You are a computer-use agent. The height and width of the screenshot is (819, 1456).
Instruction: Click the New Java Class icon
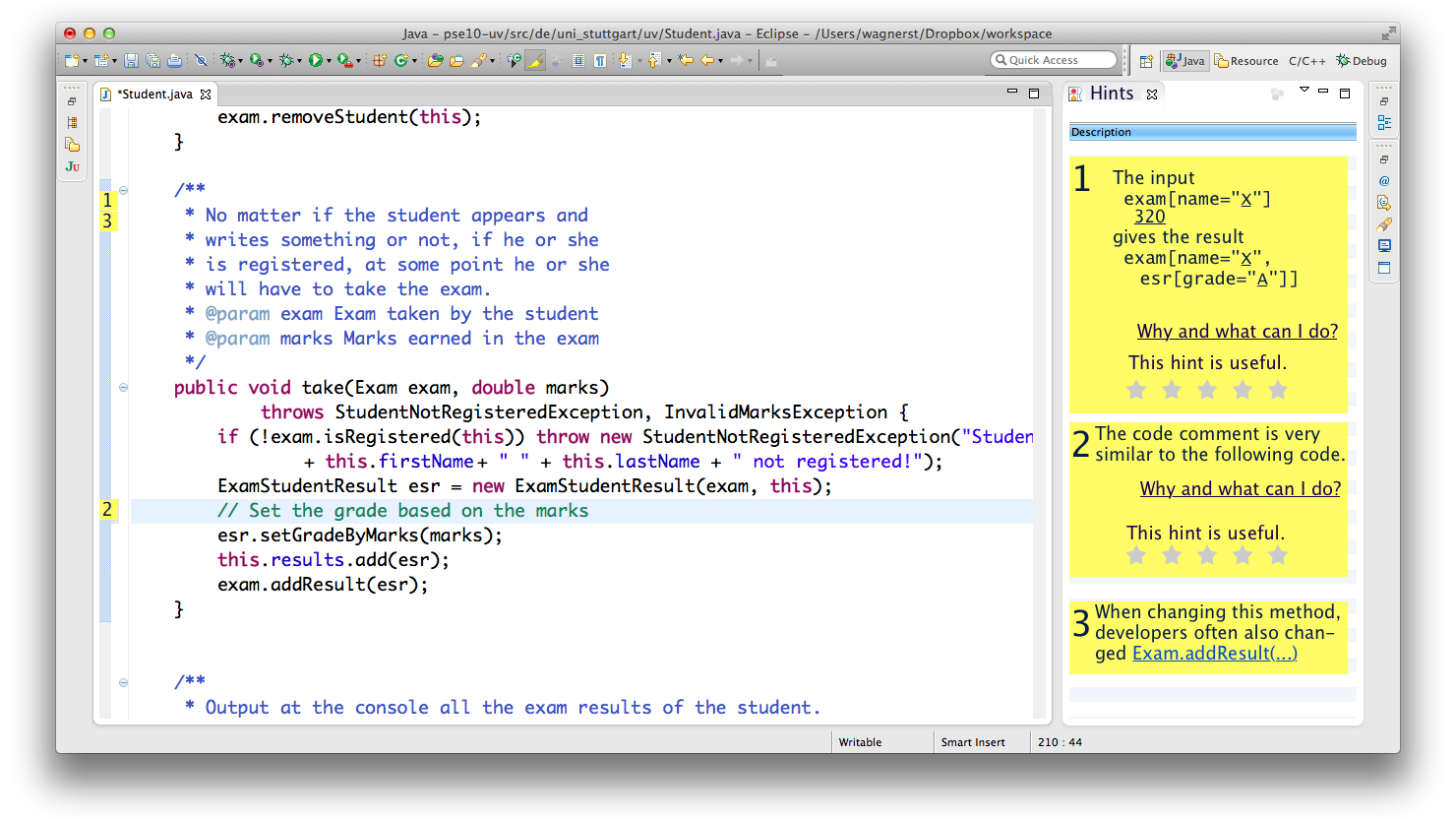point(400,60)
